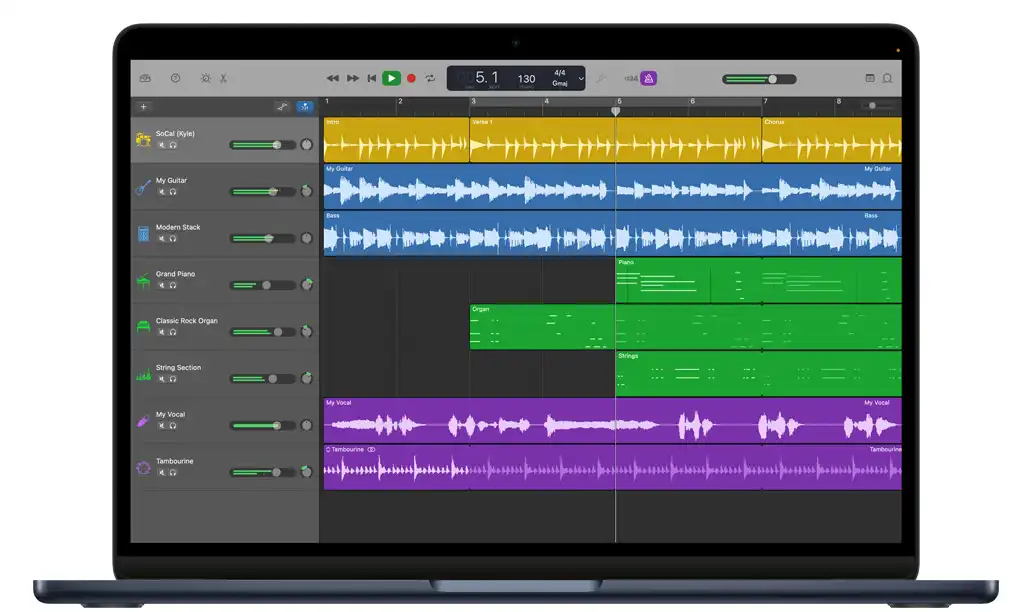Select the Modern Stack track icon
Screen dimensions: 1014x612
click(x=143, y=234)
